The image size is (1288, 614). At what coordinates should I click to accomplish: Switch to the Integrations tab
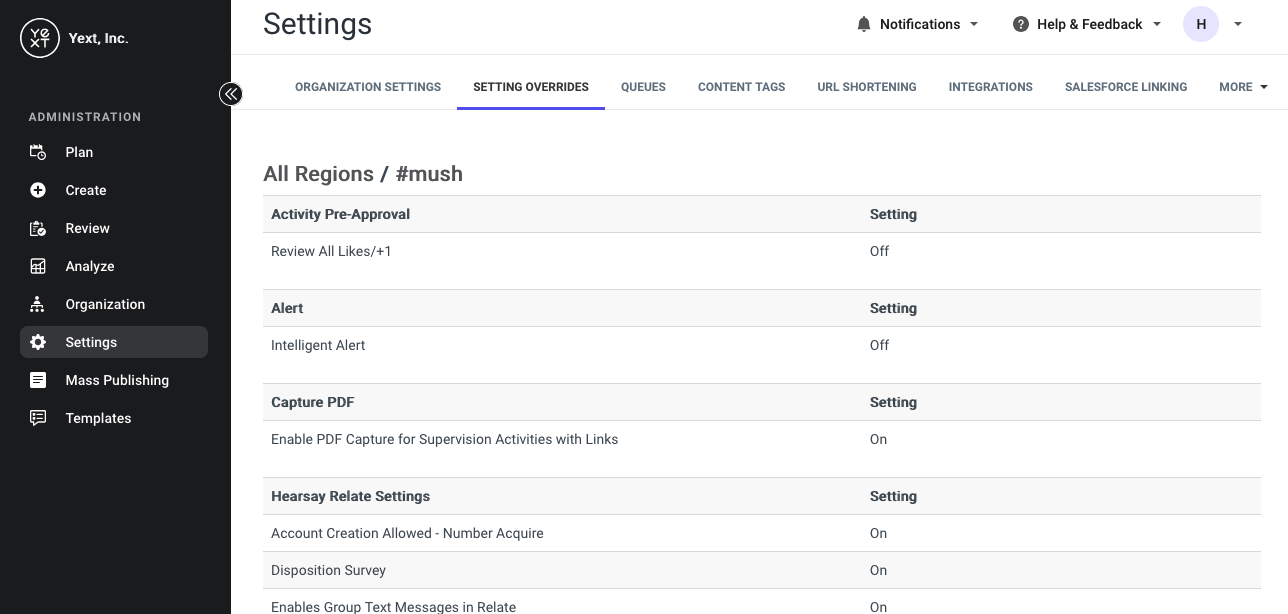pyautogui.click(x=991, y=87)
